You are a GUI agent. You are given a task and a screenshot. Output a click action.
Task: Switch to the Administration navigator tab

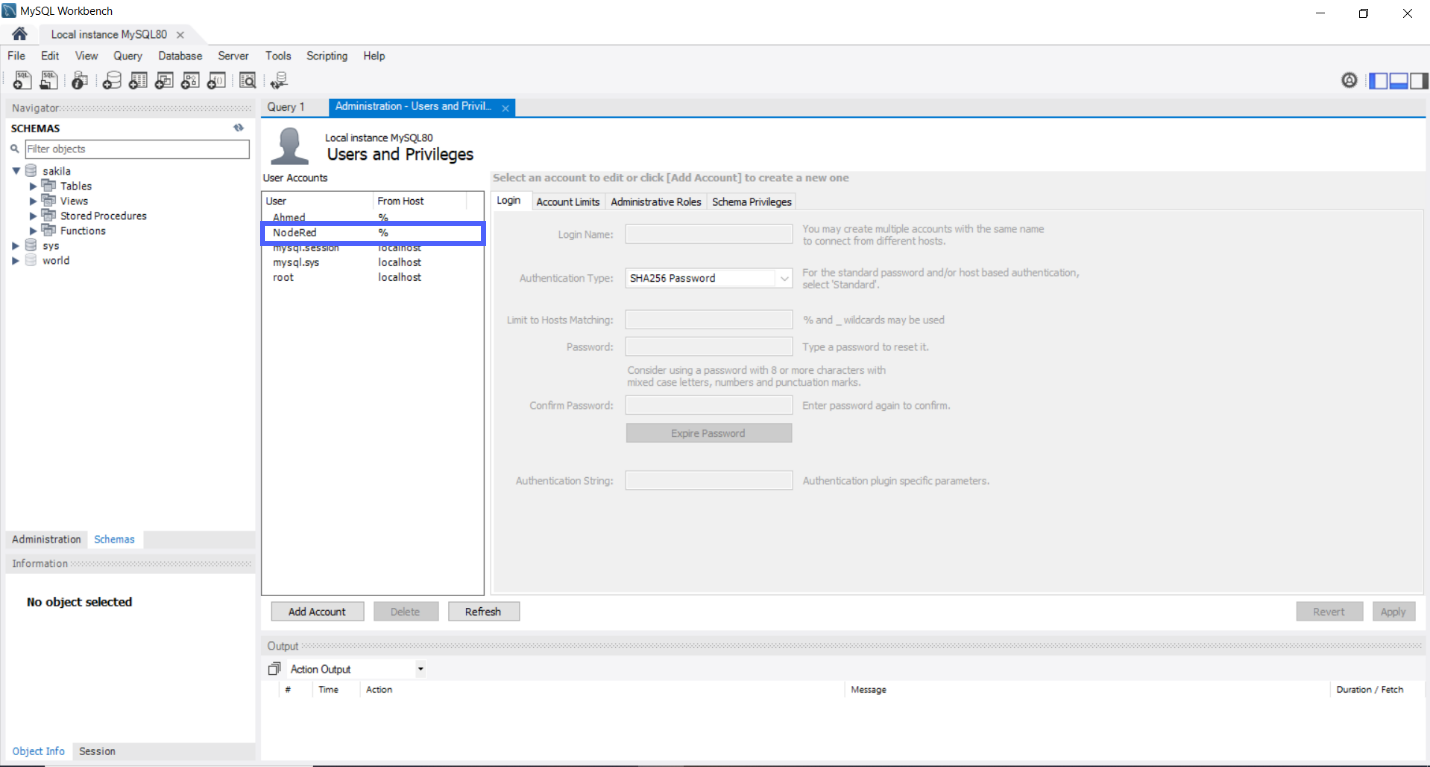coord(47,539)
